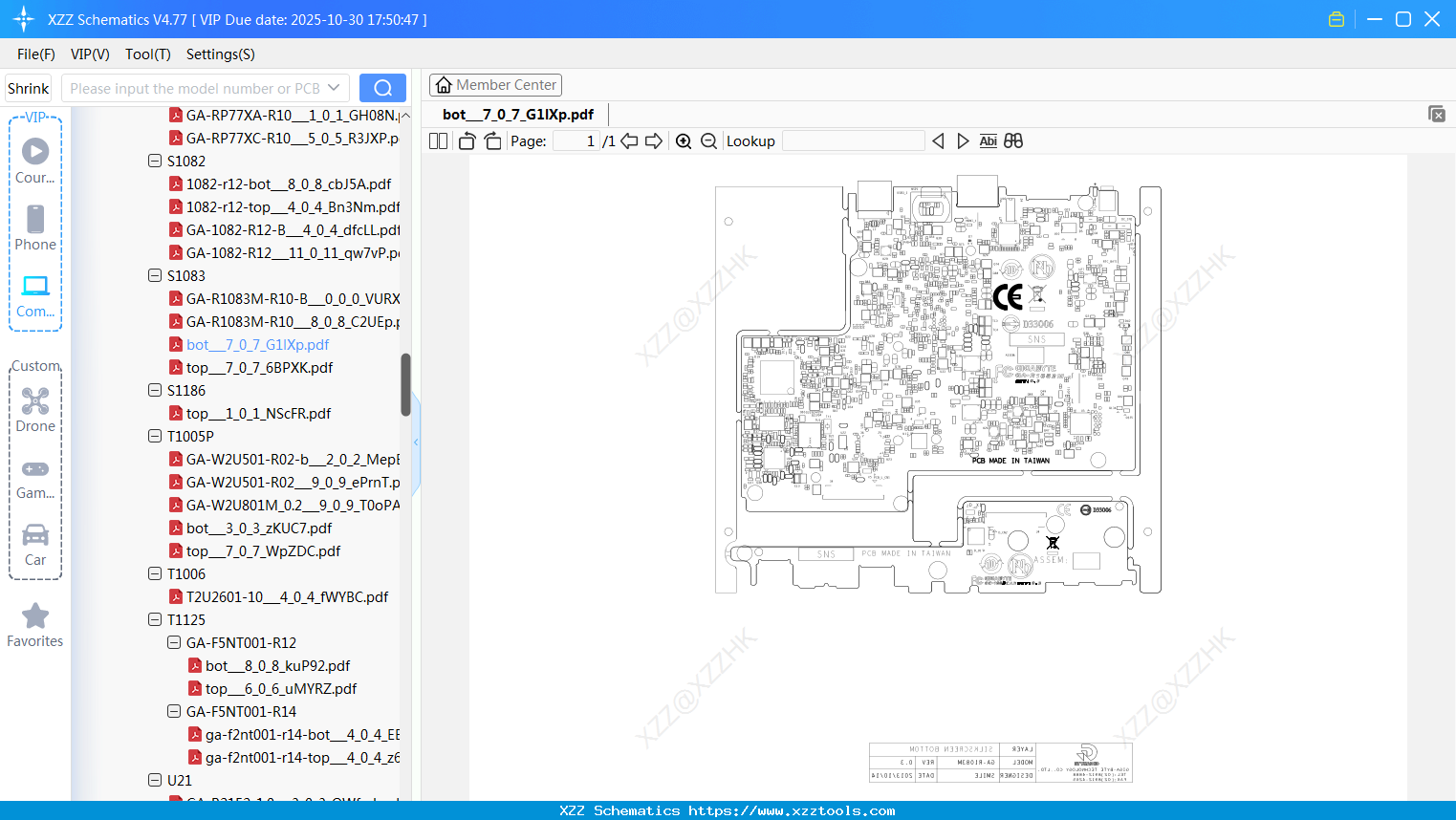
Task: Toggle the Abi whole-word match icon
Action: click(x=988, y=141)
